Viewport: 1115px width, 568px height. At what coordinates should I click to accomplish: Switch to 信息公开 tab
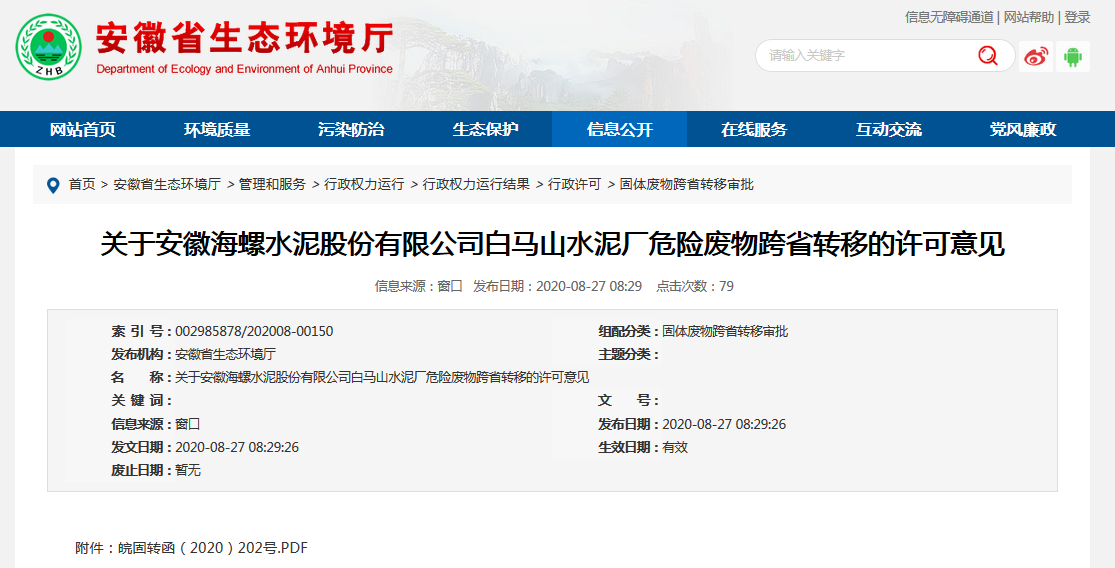tap(620, 130)
